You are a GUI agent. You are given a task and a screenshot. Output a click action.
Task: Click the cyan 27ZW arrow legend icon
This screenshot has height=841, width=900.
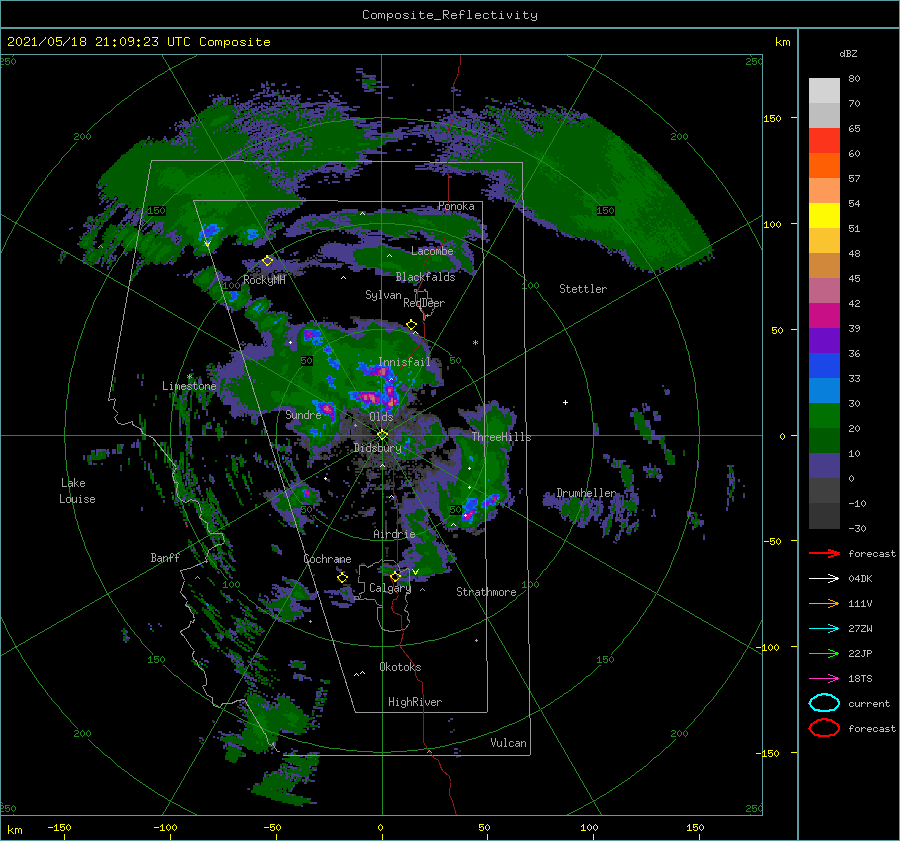point(824,629)
